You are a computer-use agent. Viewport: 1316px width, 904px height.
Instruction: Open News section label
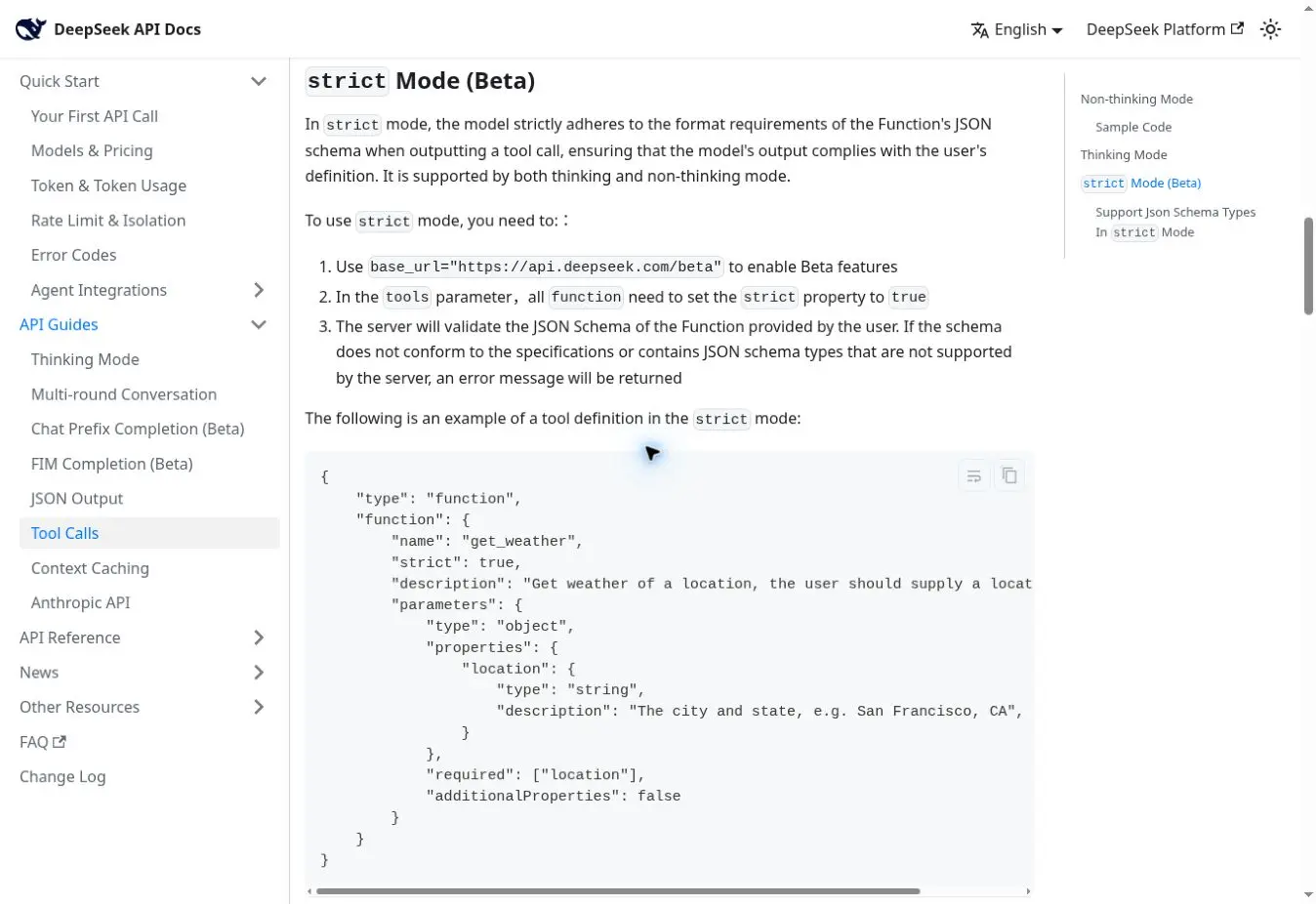(x=39, y=673)
